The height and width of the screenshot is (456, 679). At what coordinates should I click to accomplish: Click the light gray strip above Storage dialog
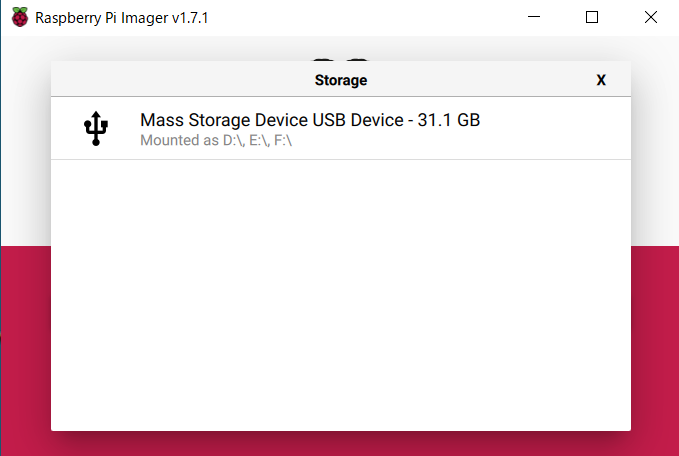[341, 49]
